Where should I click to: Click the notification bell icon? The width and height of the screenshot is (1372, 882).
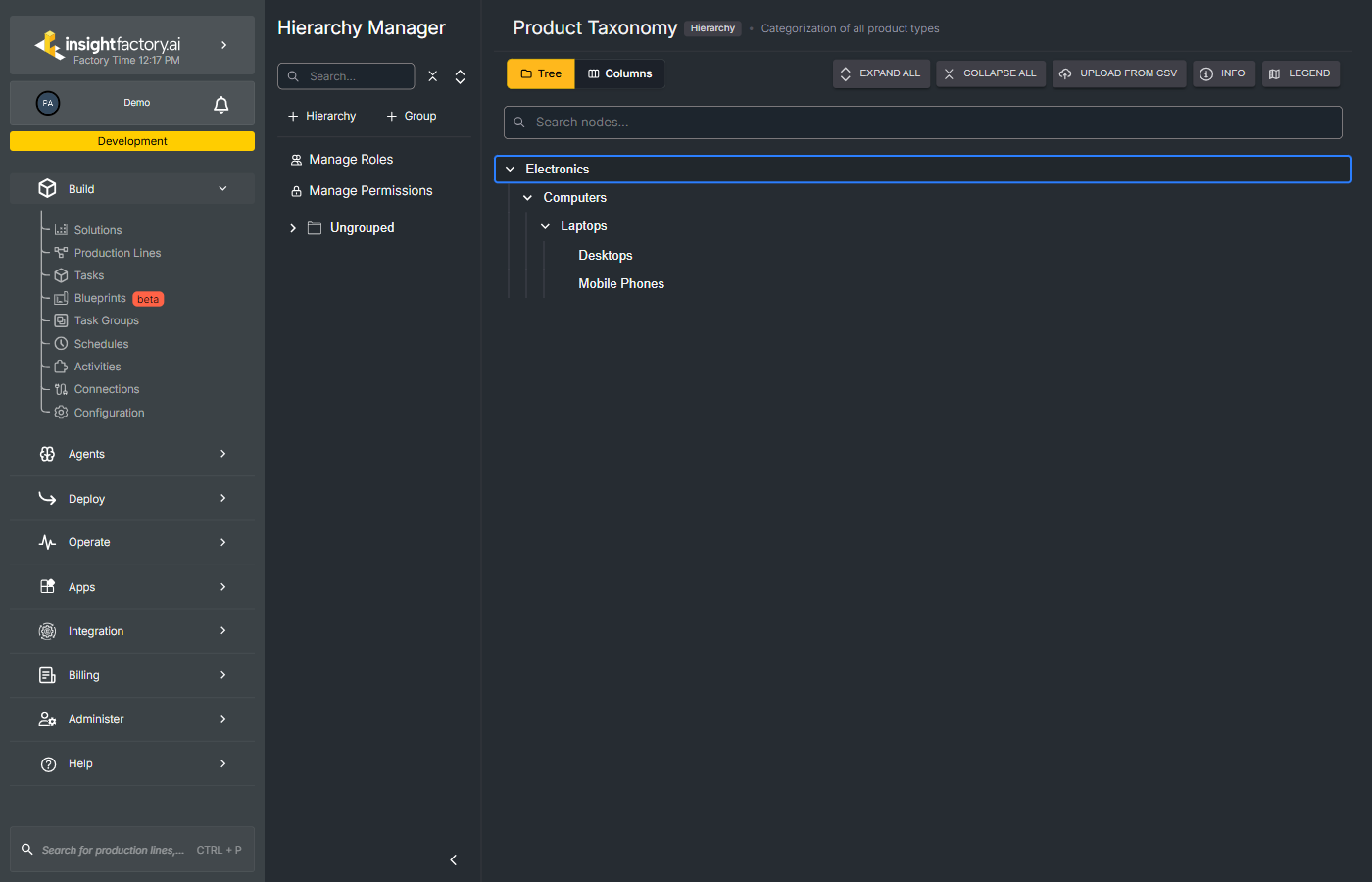coord(221,104)
